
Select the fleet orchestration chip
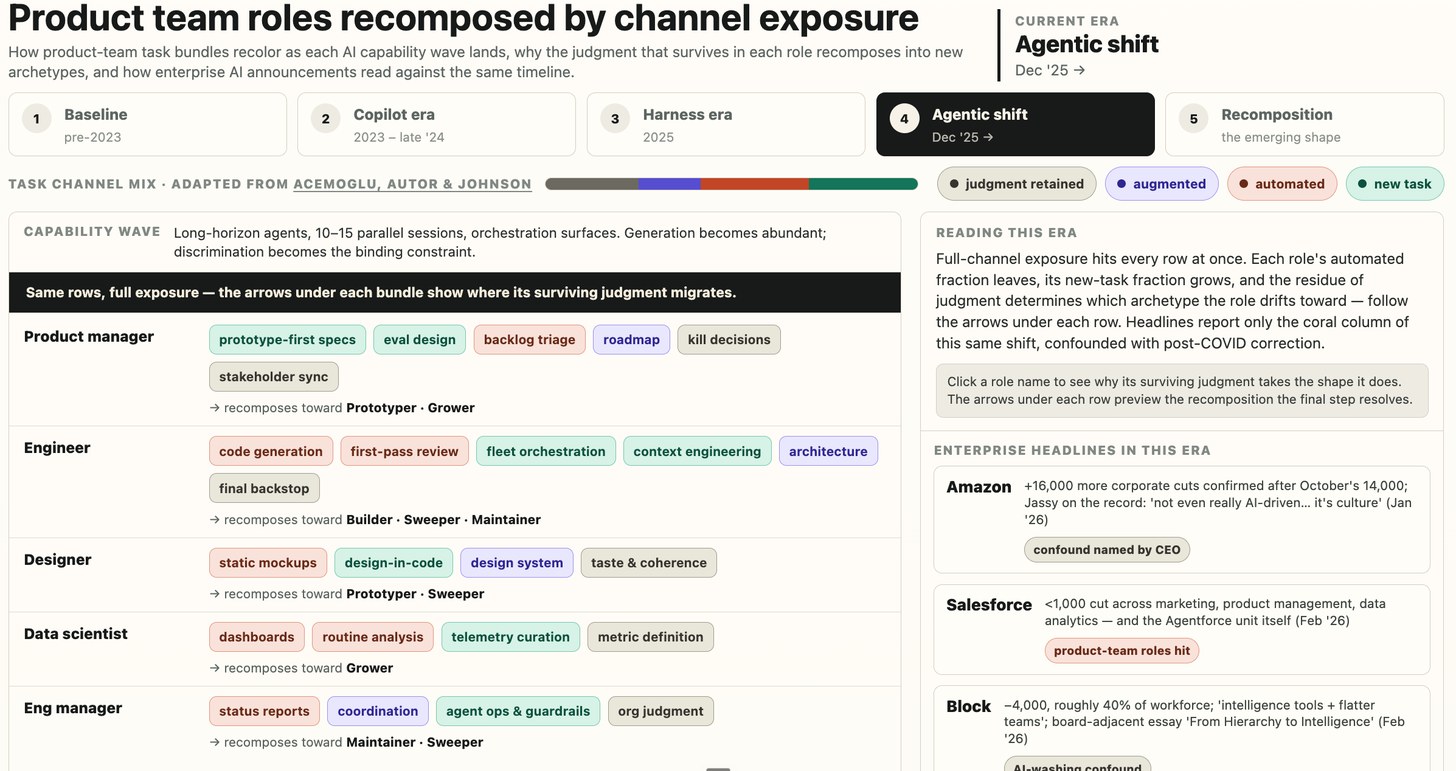[546, 451]
